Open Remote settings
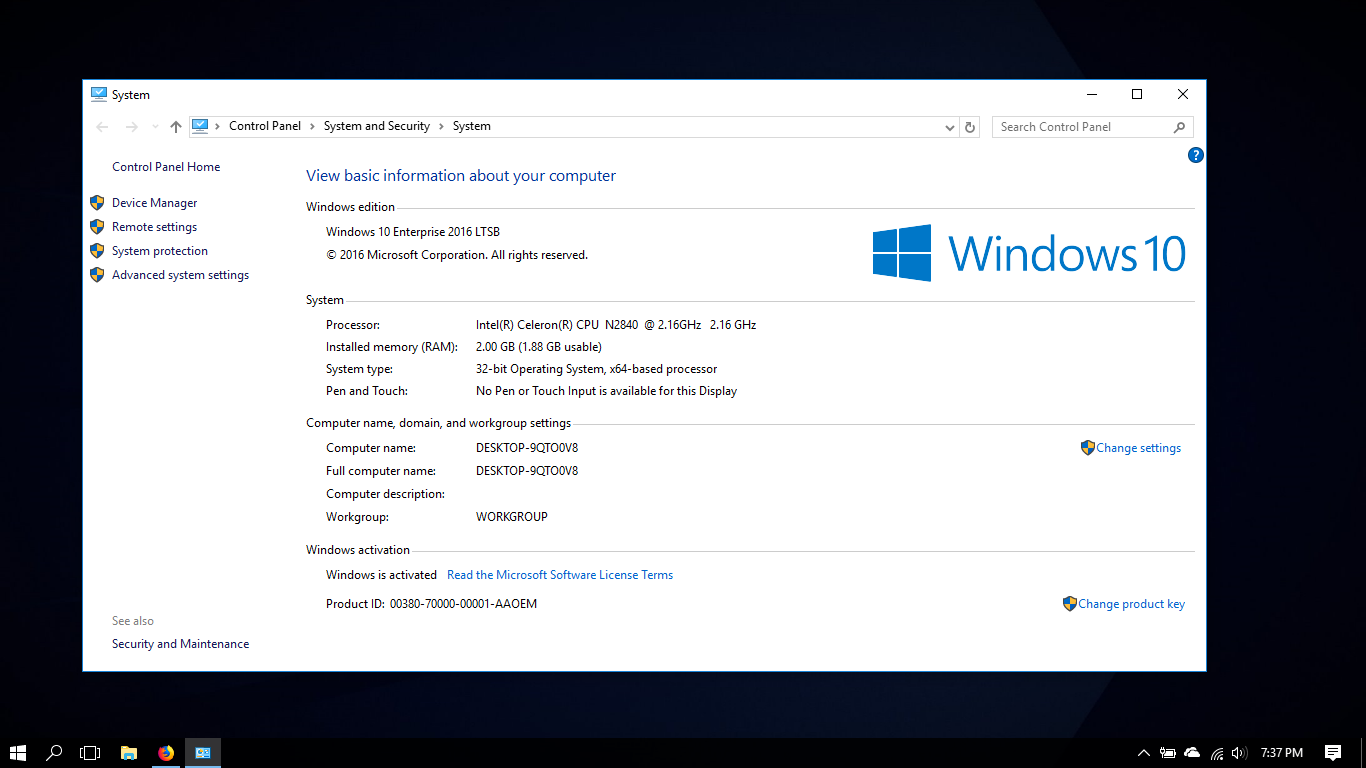1366x768 pixels. click(154, 227)
